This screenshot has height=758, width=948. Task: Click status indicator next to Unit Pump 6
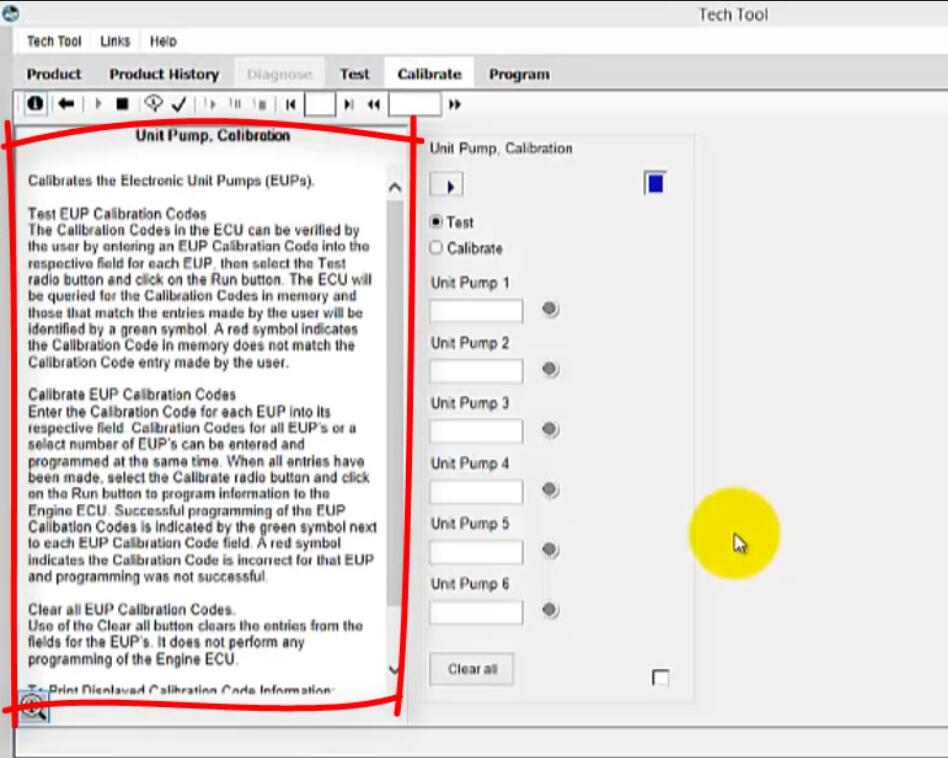click(550, 609)
